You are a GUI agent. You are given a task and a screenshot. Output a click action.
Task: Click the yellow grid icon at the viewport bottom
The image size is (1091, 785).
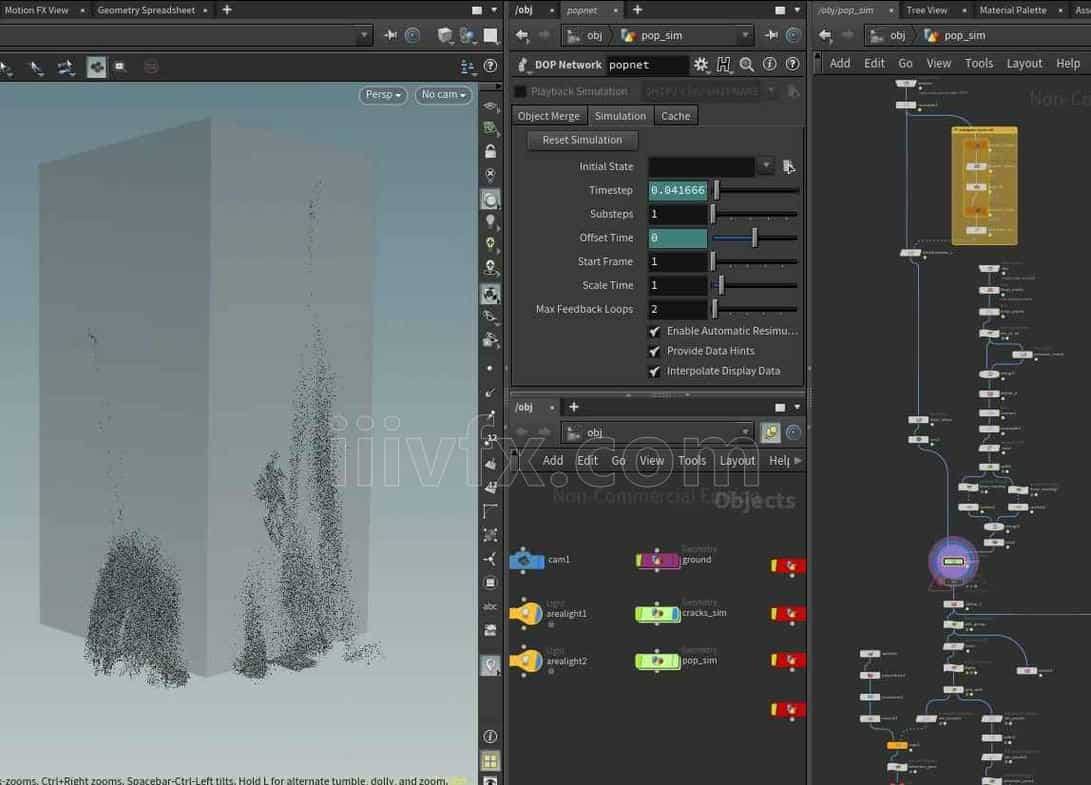[490, 761]
